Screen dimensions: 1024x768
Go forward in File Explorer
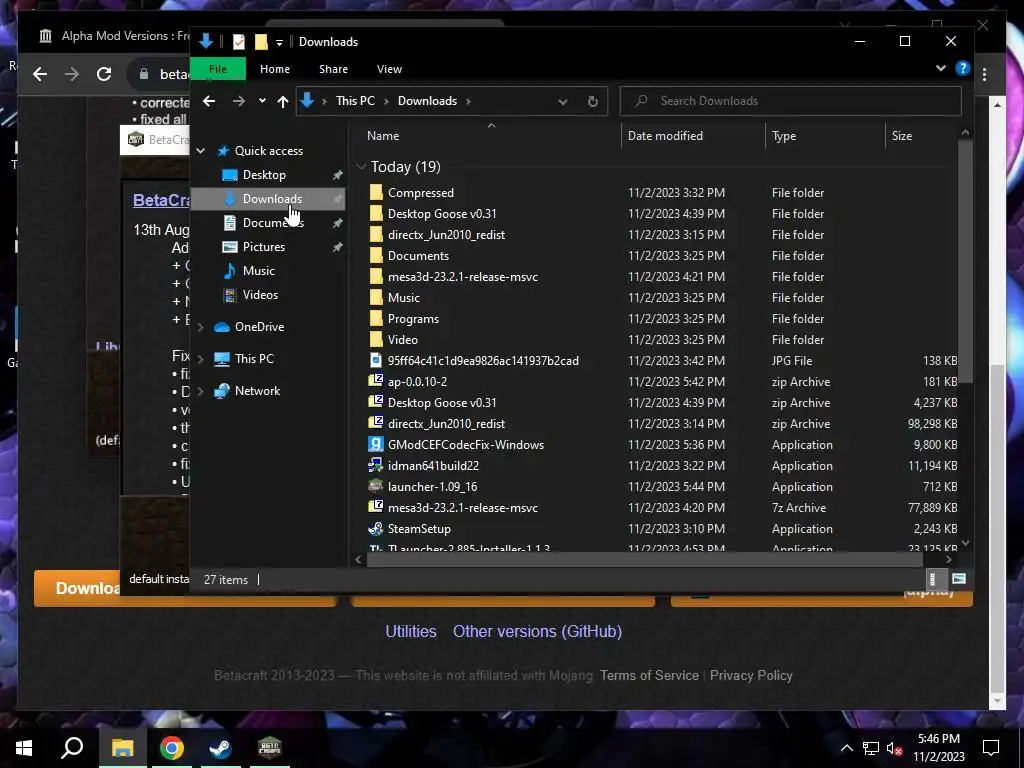click(x=239, y=101)
